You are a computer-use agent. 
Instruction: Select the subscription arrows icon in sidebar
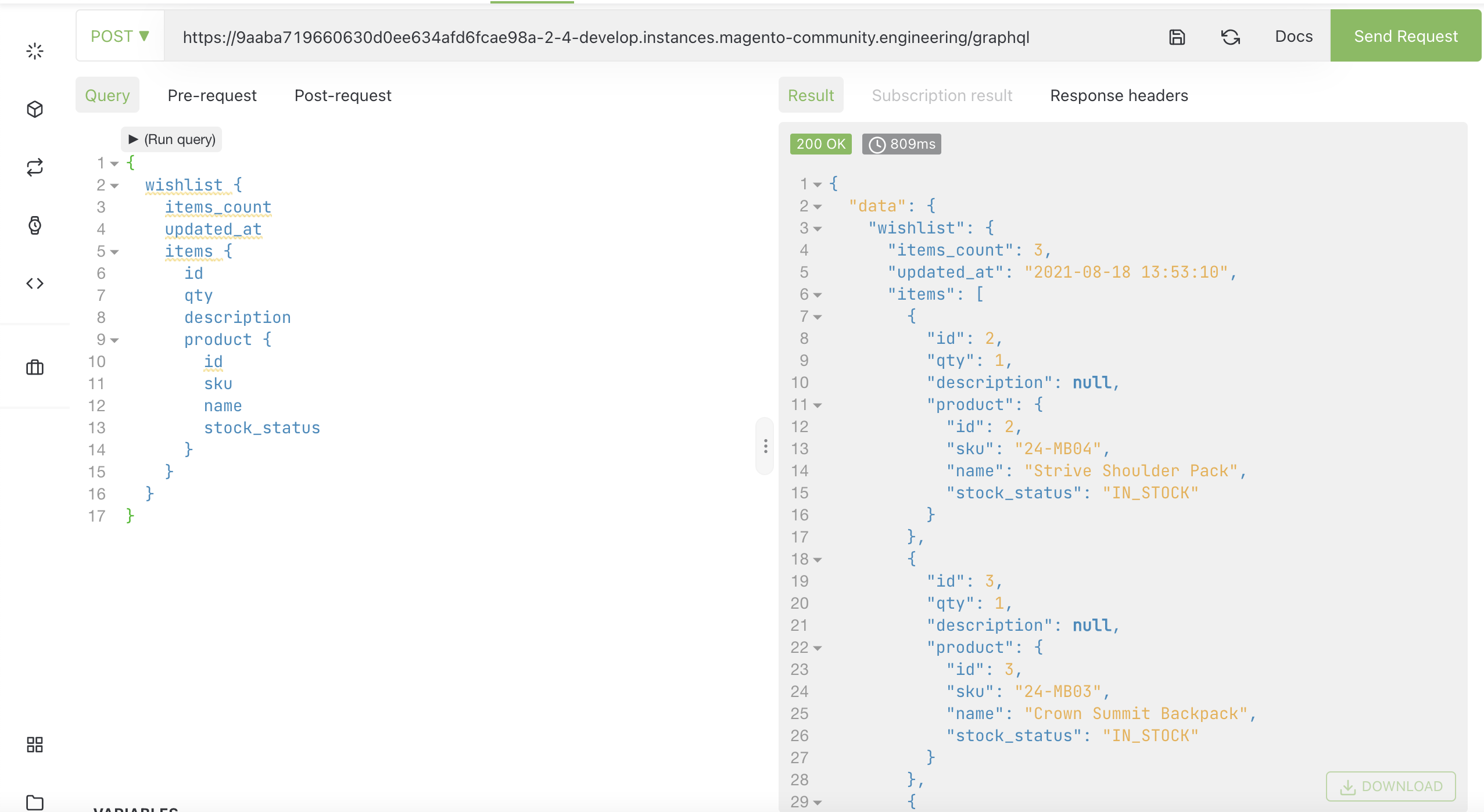34,168
